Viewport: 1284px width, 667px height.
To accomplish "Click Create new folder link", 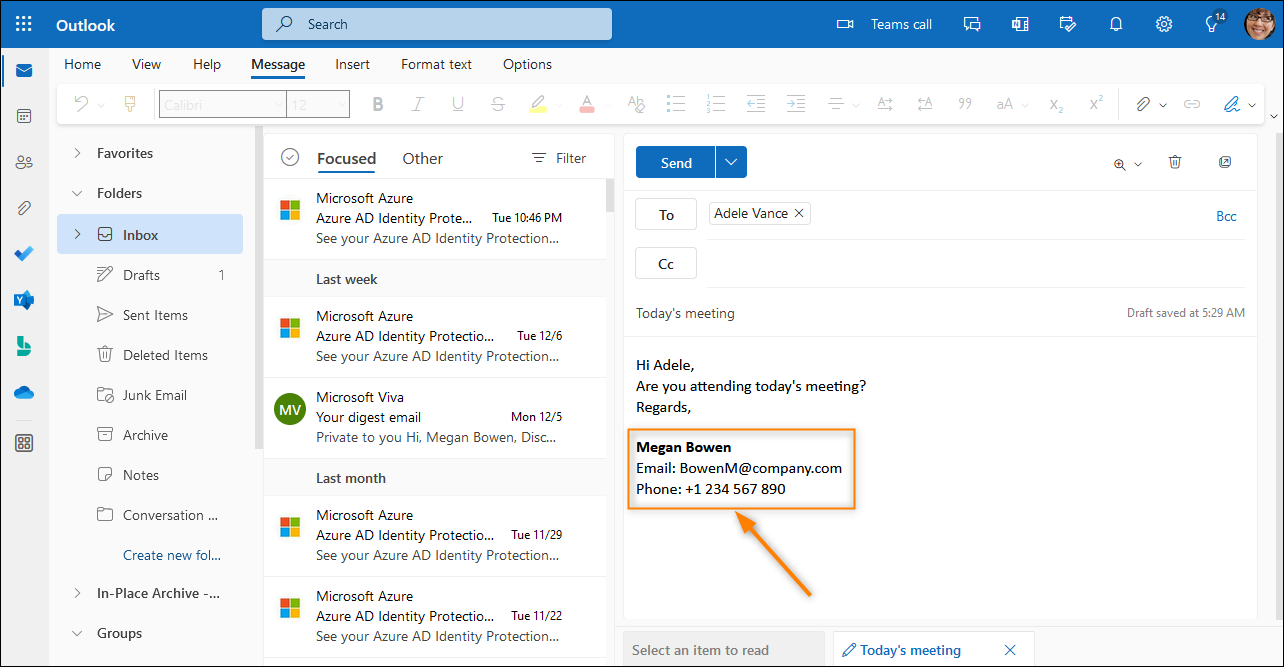I will tap(172, 555).
